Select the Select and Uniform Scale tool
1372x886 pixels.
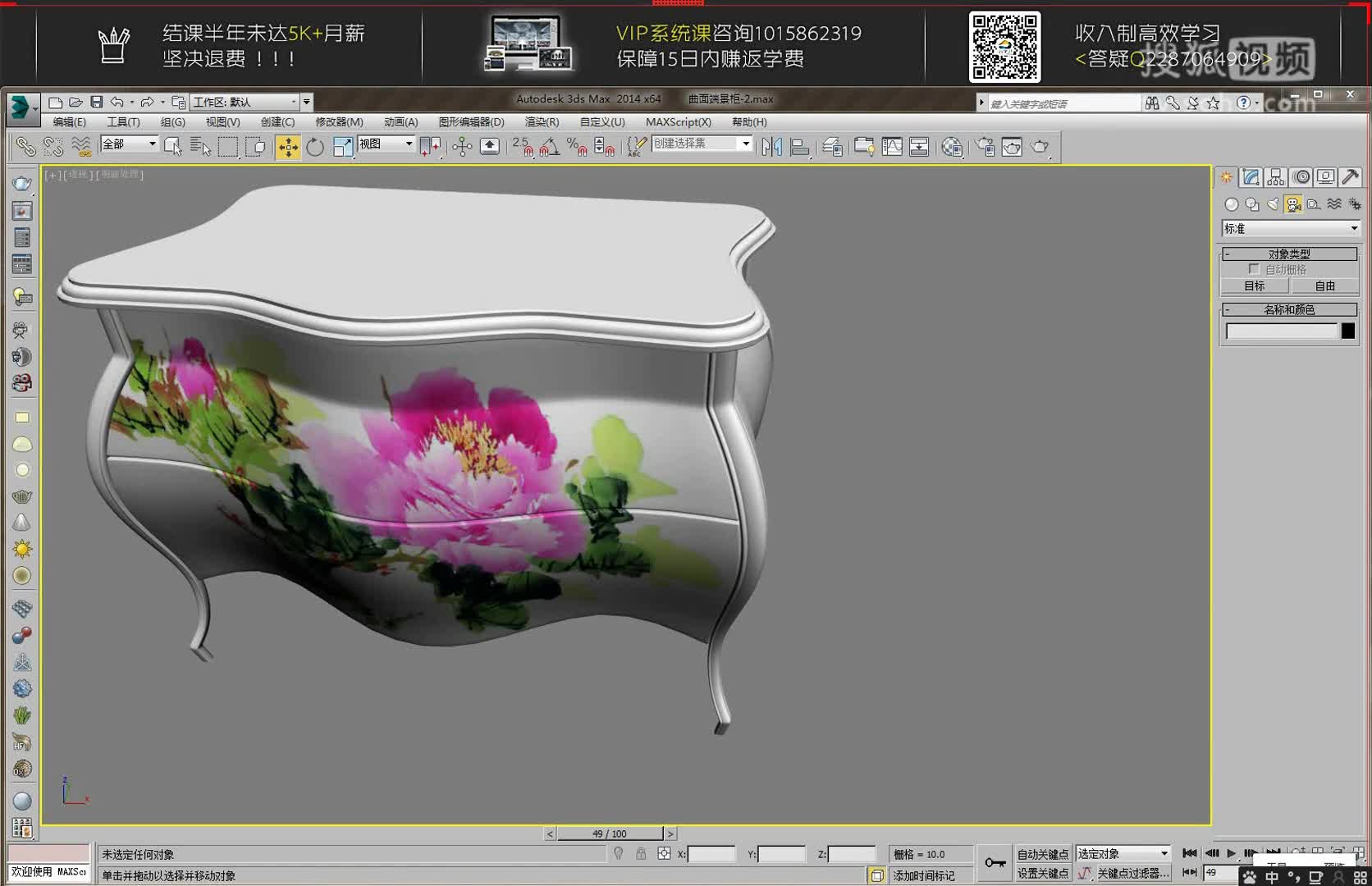(x=342, y=147)
